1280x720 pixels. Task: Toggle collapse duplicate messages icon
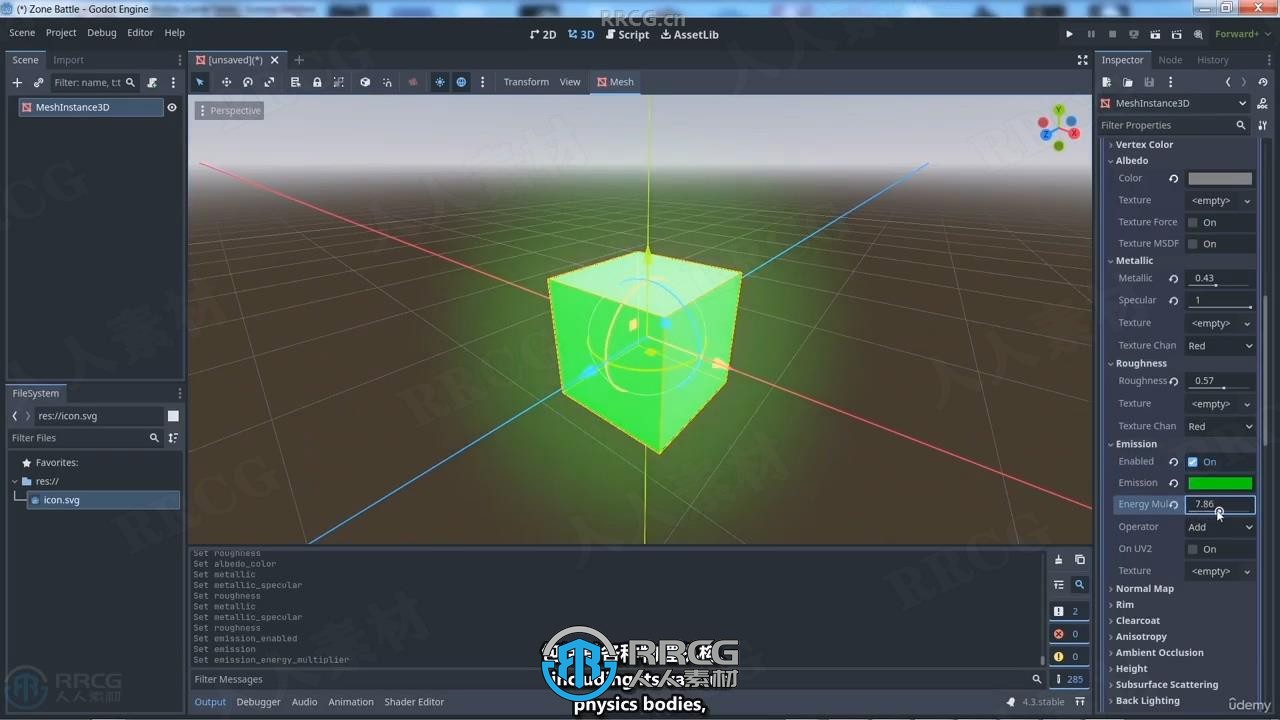[x=1058, y=585]
